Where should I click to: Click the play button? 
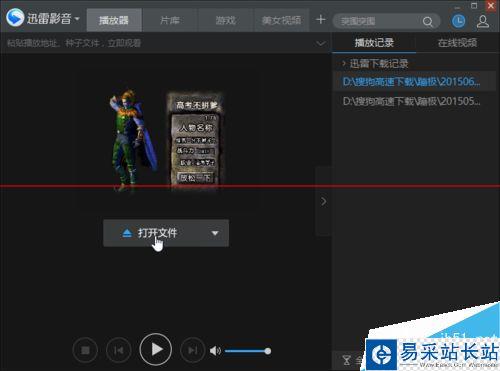pyautogui.click(x=156, y=349)
